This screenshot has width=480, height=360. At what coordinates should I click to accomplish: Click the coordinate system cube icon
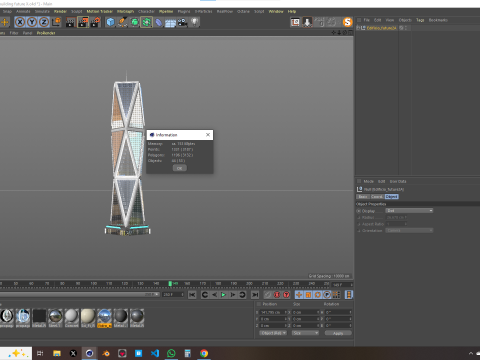pos(56,22)
